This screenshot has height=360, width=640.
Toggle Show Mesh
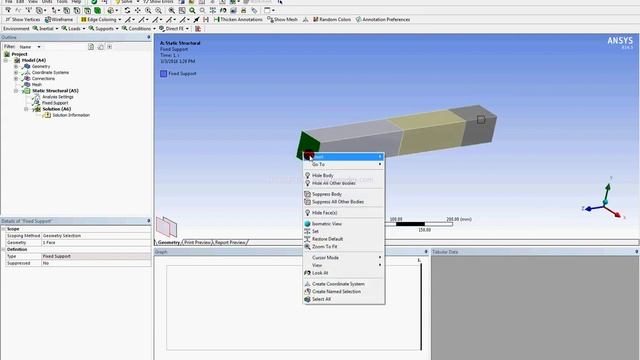[282, 20]
